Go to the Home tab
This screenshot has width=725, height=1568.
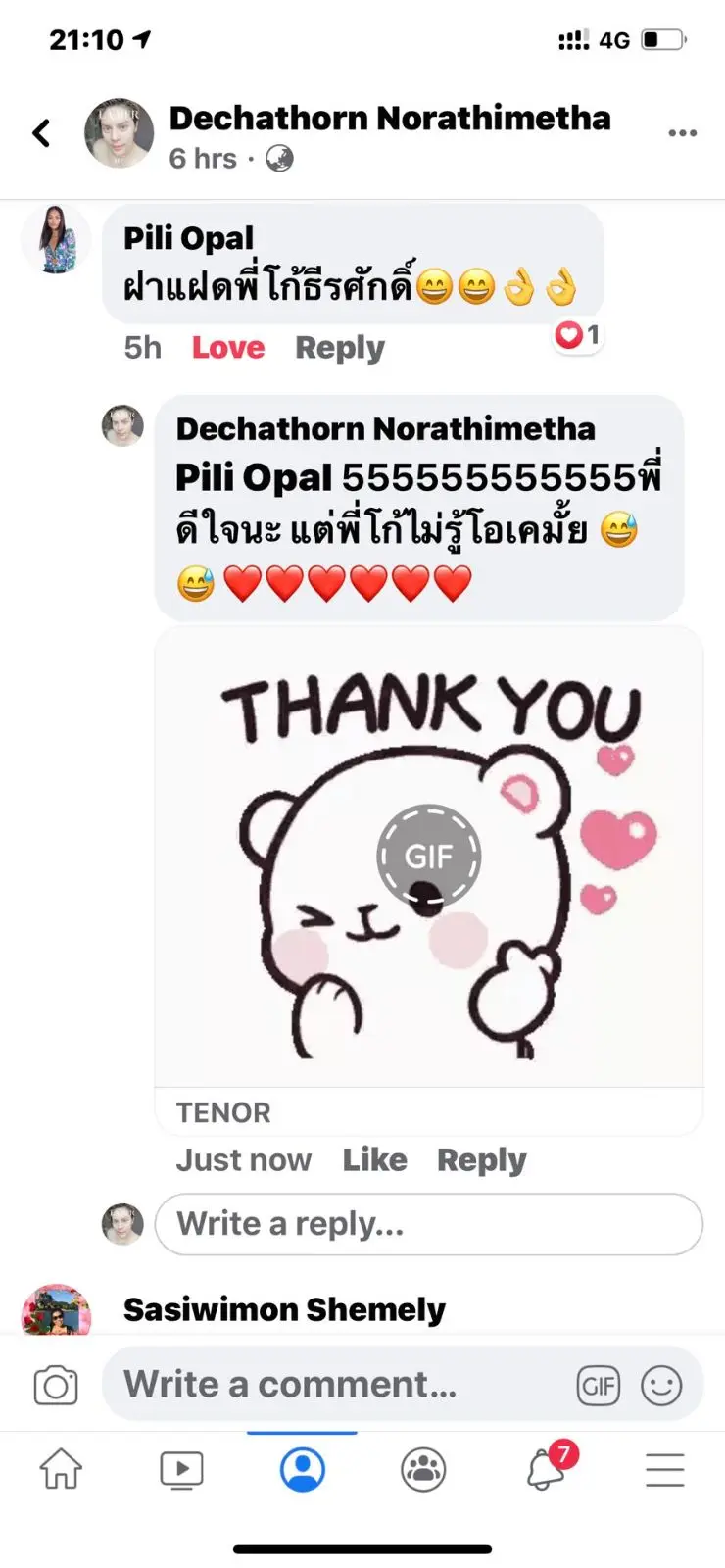point(61,1469)
